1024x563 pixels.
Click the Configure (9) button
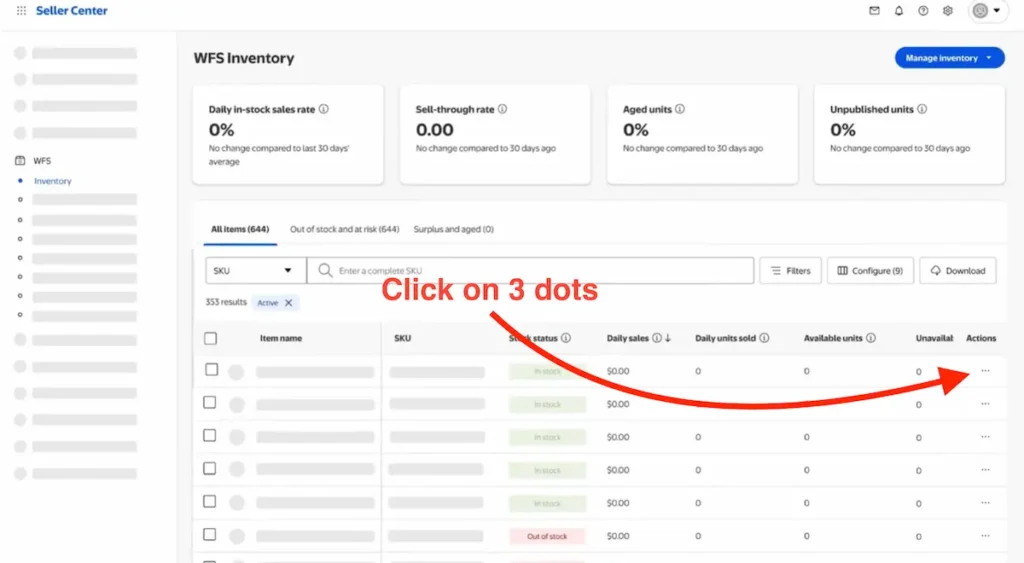(x=871, y=270)
